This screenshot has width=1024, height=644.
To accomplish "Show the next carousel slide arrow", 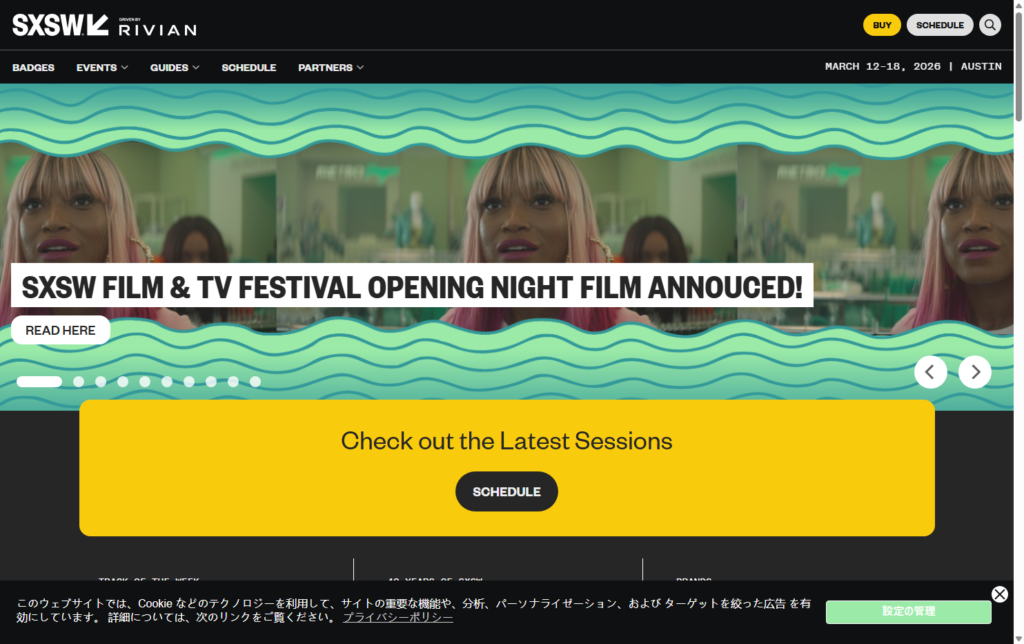I will pos(974,372).
